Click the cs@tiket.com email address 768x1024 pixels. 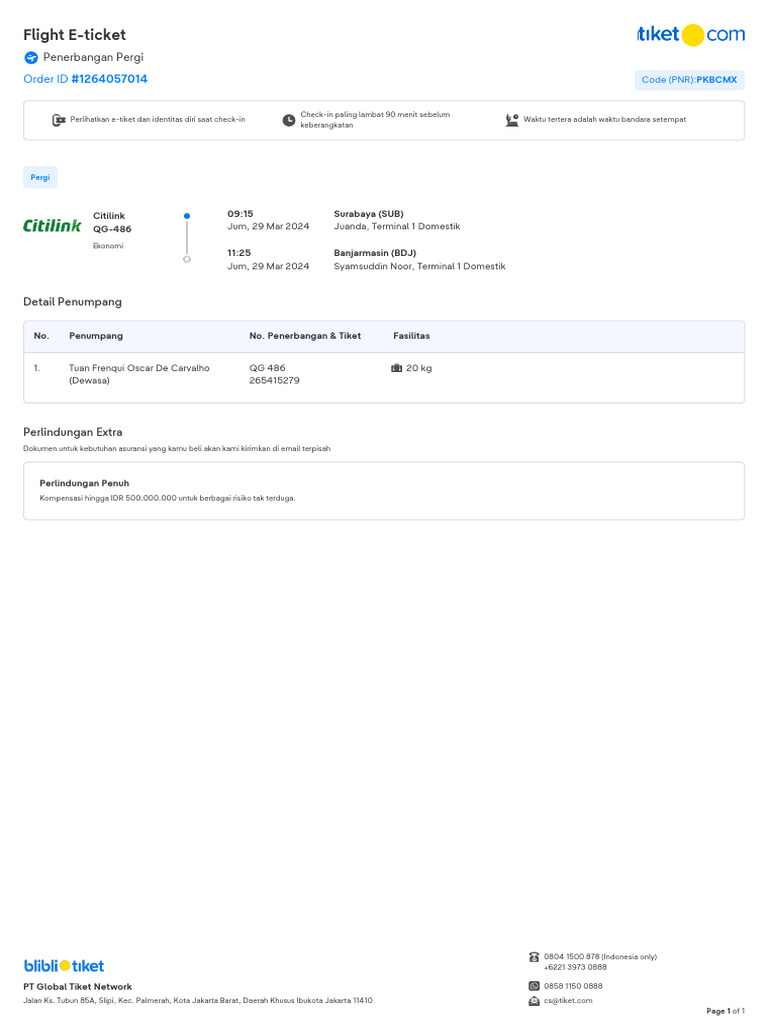click(x=568, y=1000)
